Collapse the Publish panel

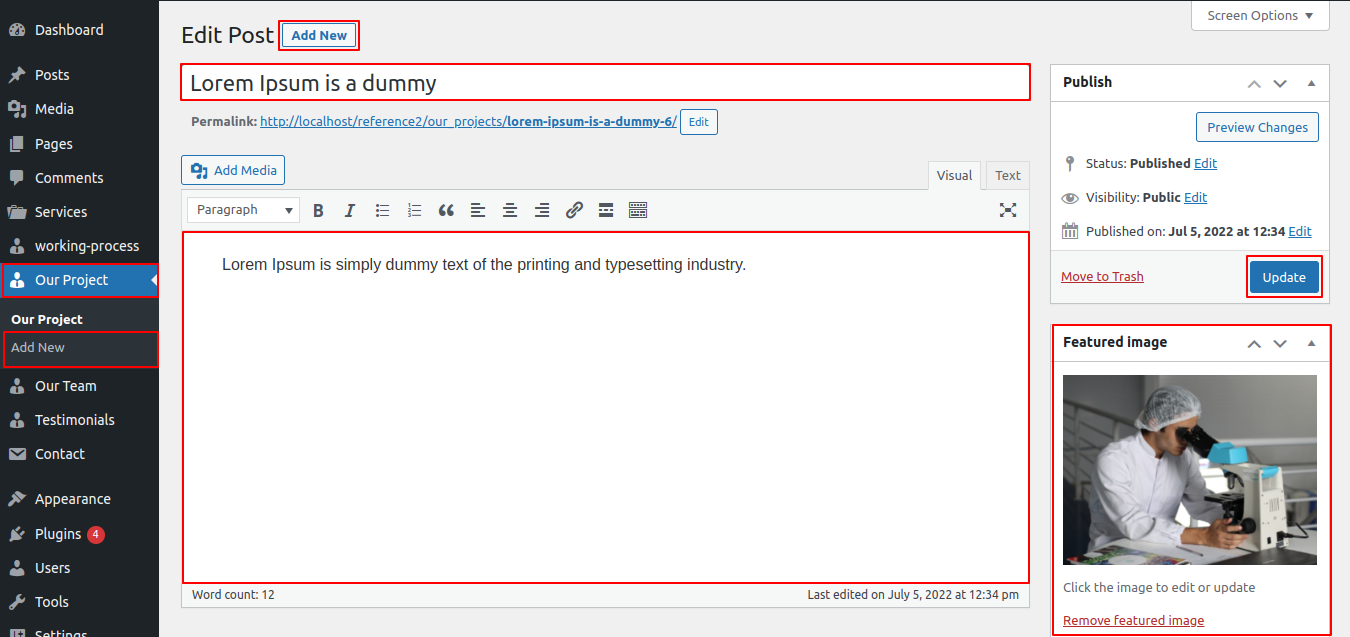[x=1311, y=83]
